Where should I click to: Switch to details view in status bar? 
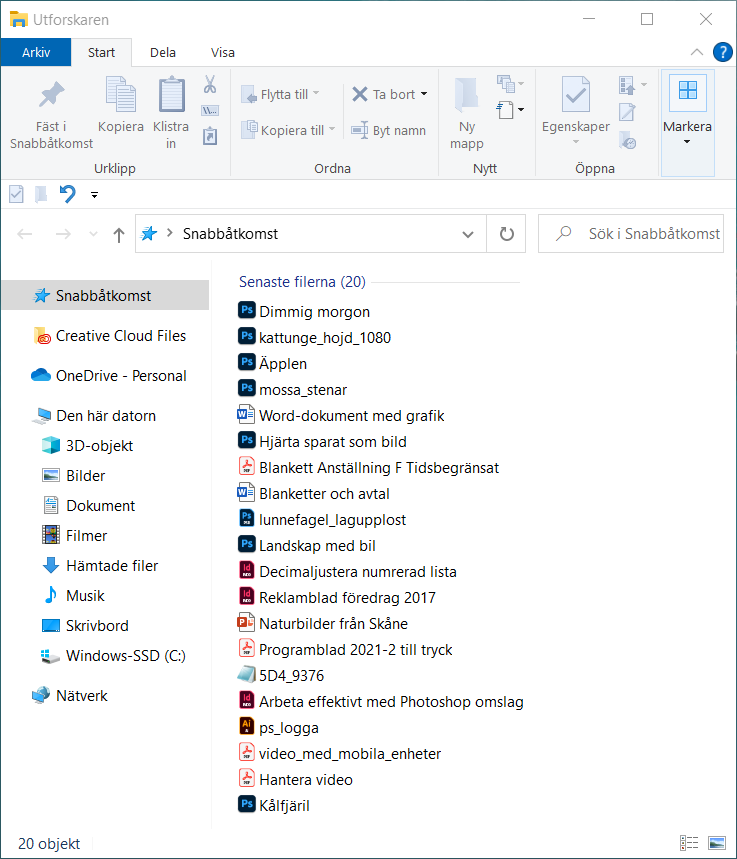point(689,843)
